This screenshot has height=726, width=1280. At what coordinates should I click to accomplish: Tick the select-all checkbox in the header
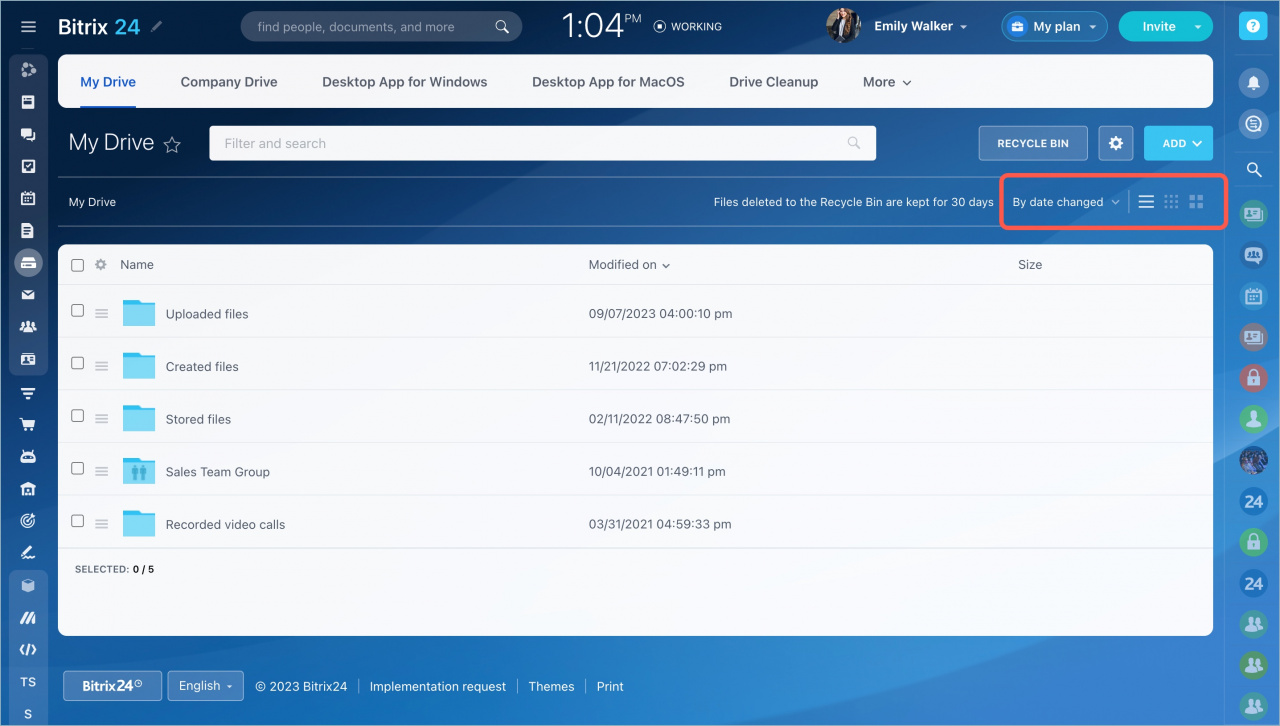coord(78,265)
